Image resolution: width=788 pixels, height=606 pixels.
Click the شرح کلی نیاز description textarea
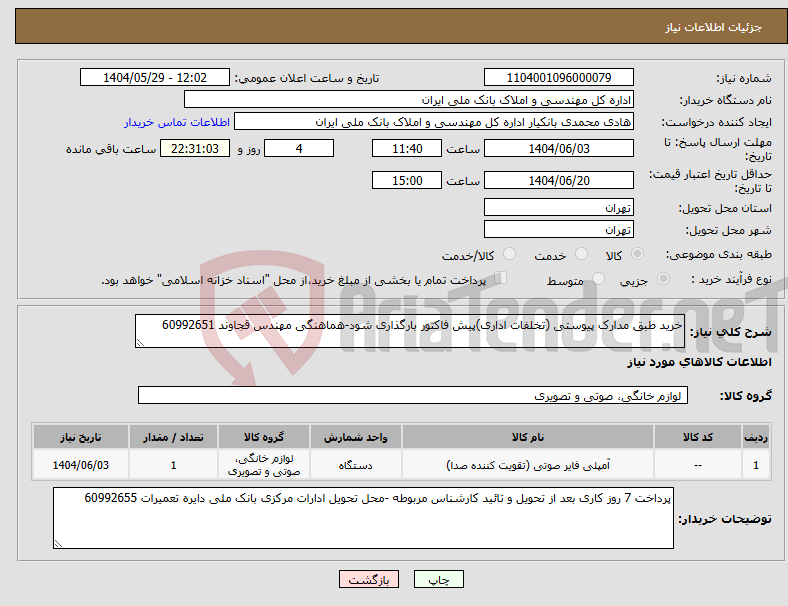[x=410, y=331]
